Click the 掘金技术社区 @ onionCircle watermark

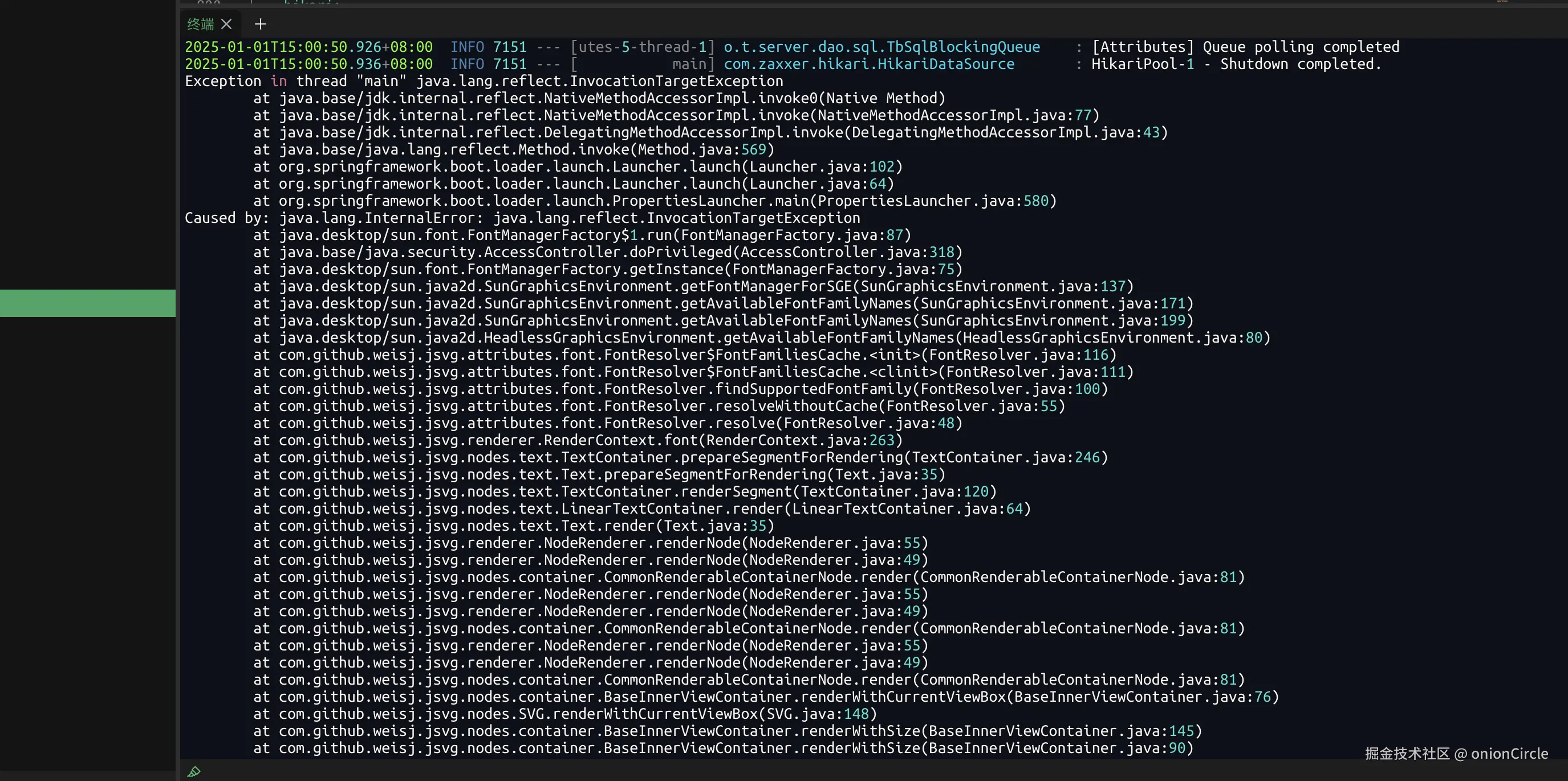coord(1456,753)
